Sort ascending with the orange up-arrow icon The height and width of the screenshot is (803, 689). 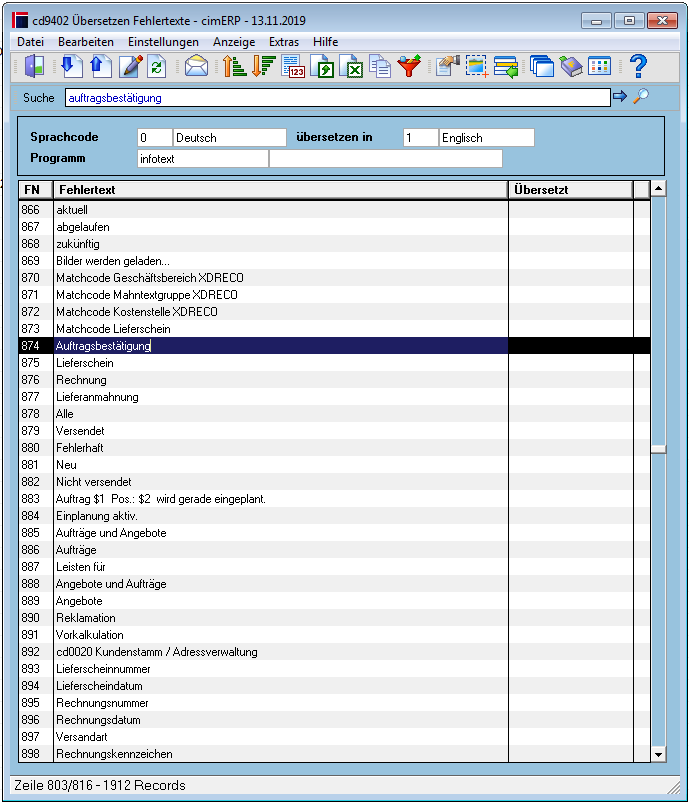point(234,67)
